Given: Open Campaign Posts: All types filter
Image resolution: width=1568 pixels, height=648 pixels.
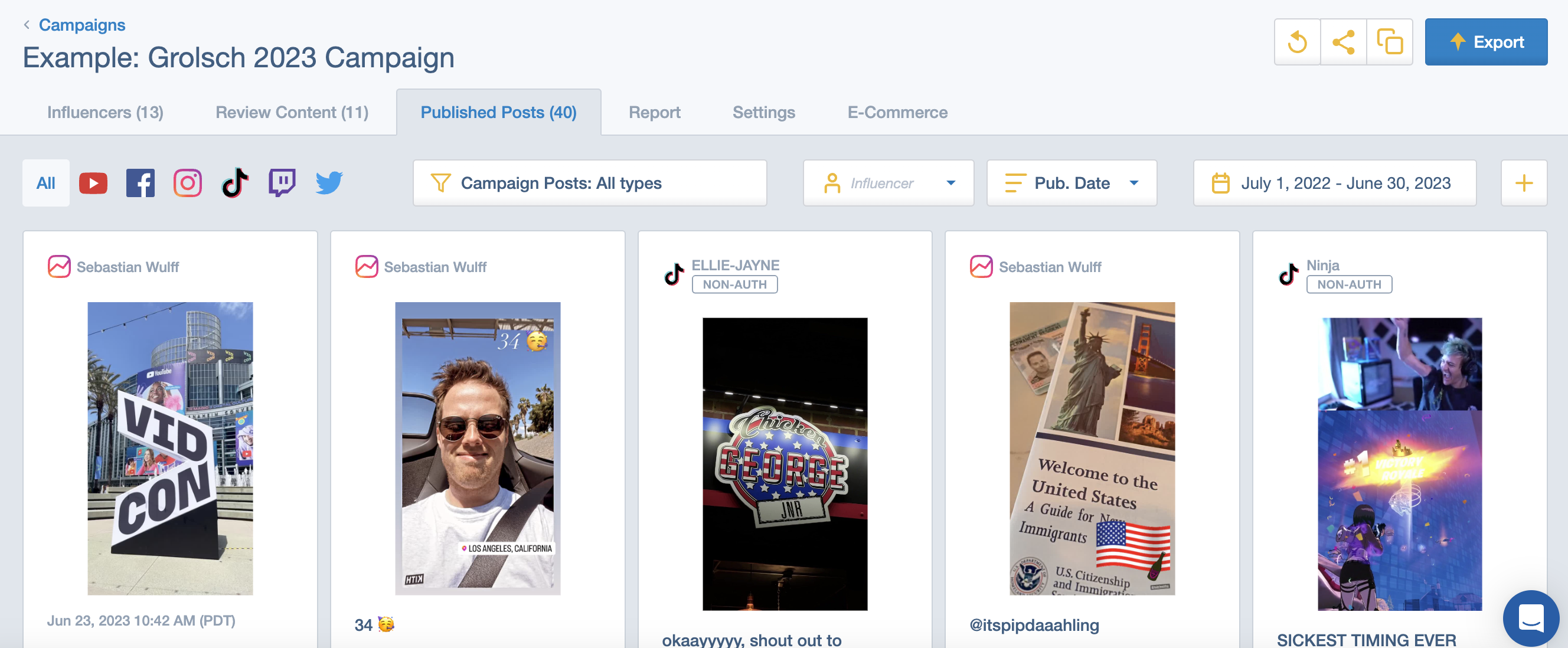Looking at the screenshot, I should coord(590,183).
